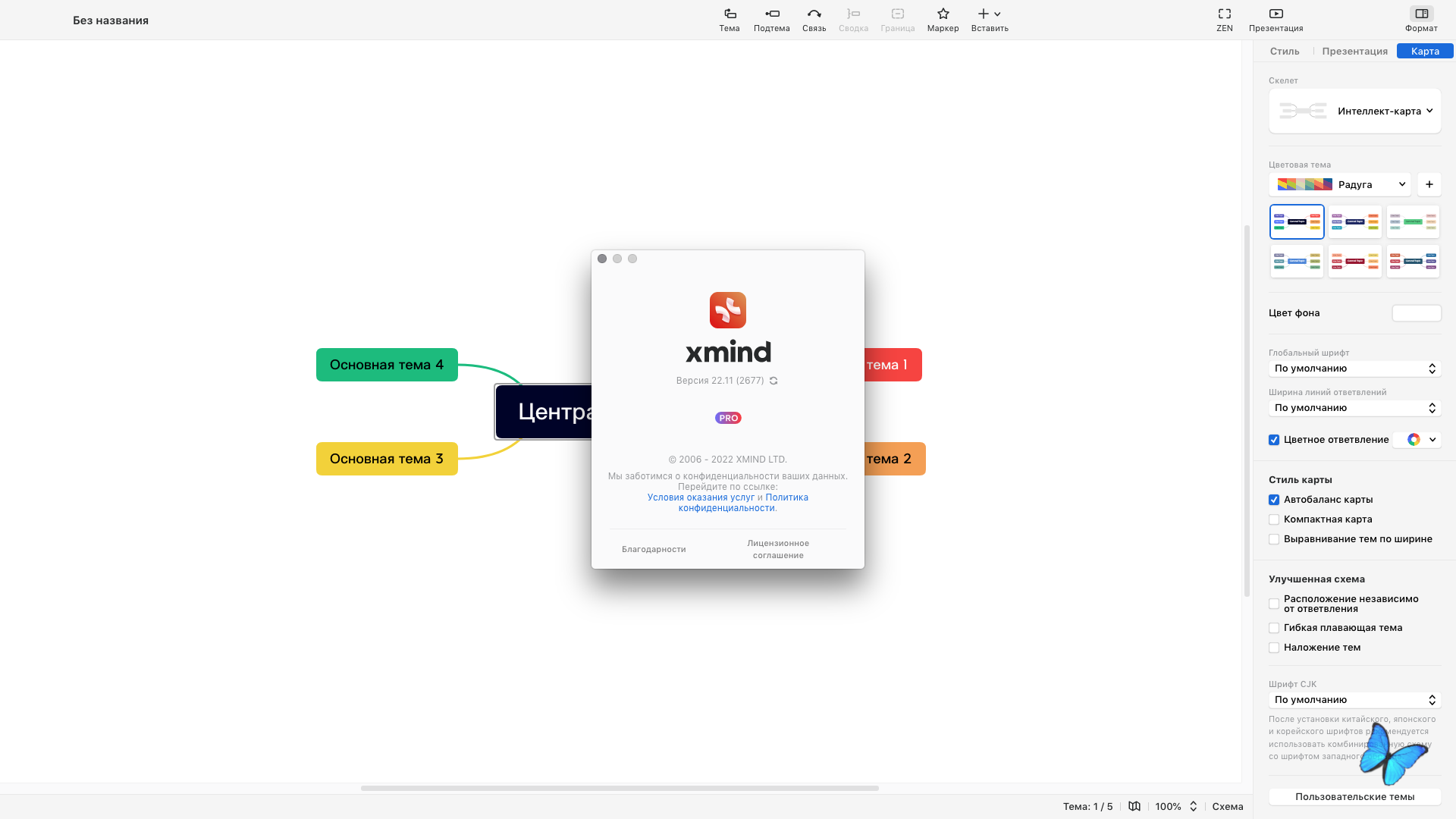Open Условия оказания услуг link
This screenshot has width=1456, height=819.
[x=701, y=497]
